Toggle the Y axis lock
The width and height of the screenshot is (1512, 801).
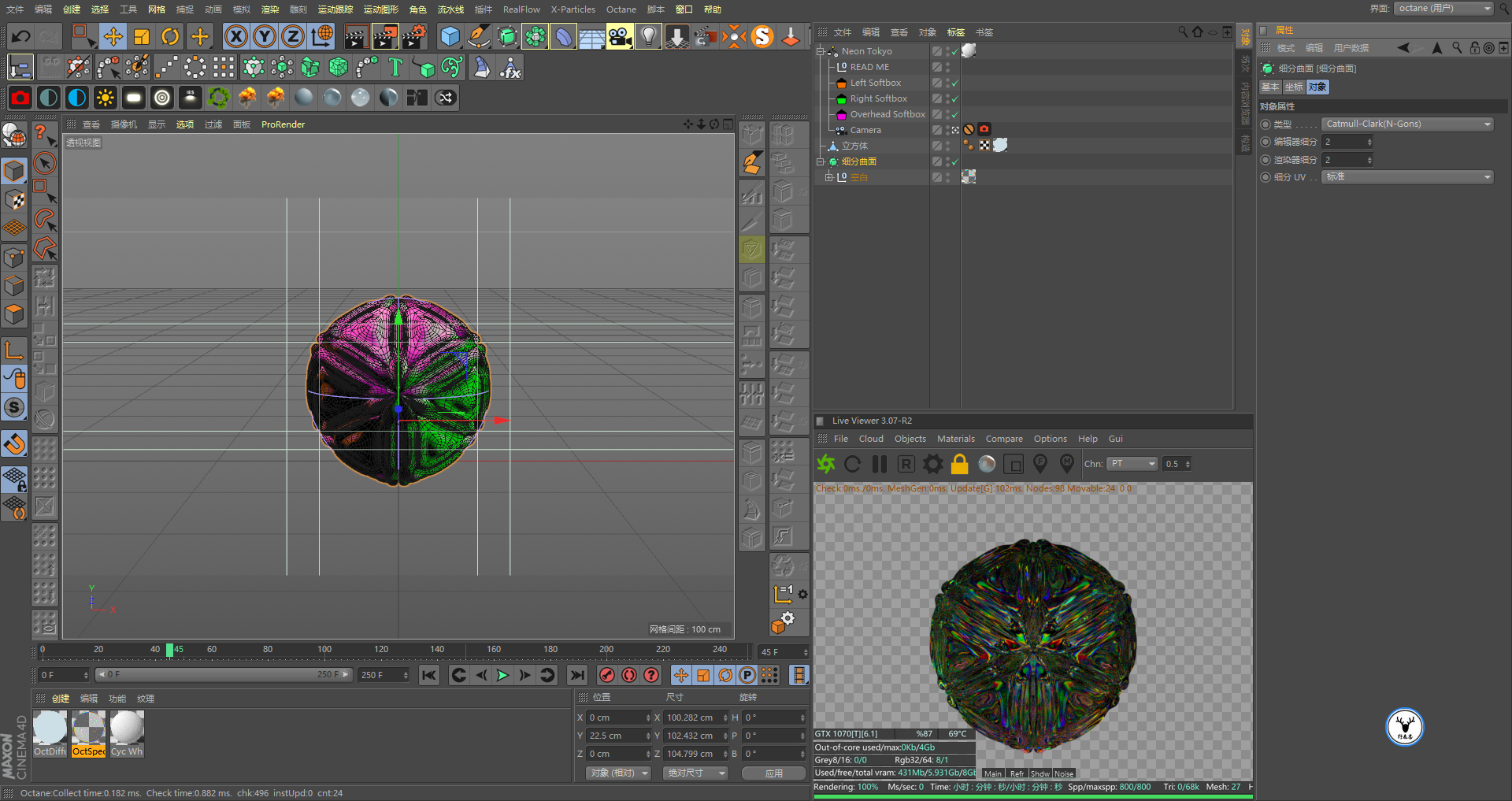(x=265, y=36)
